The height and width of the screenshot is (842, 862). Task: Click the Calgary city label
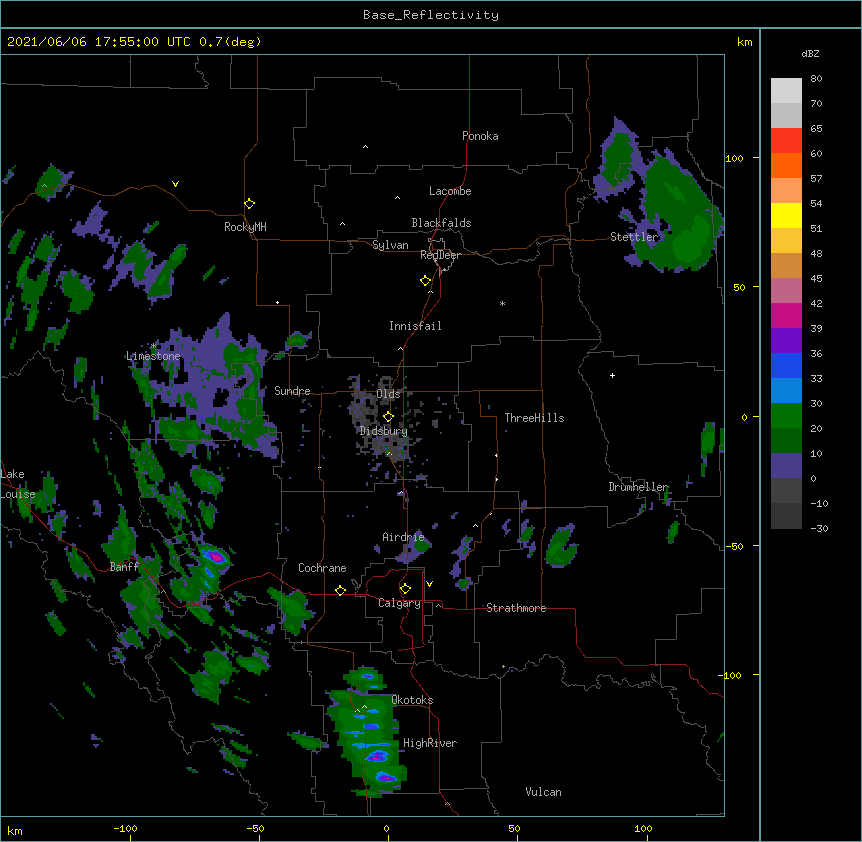tap(399, 603)
